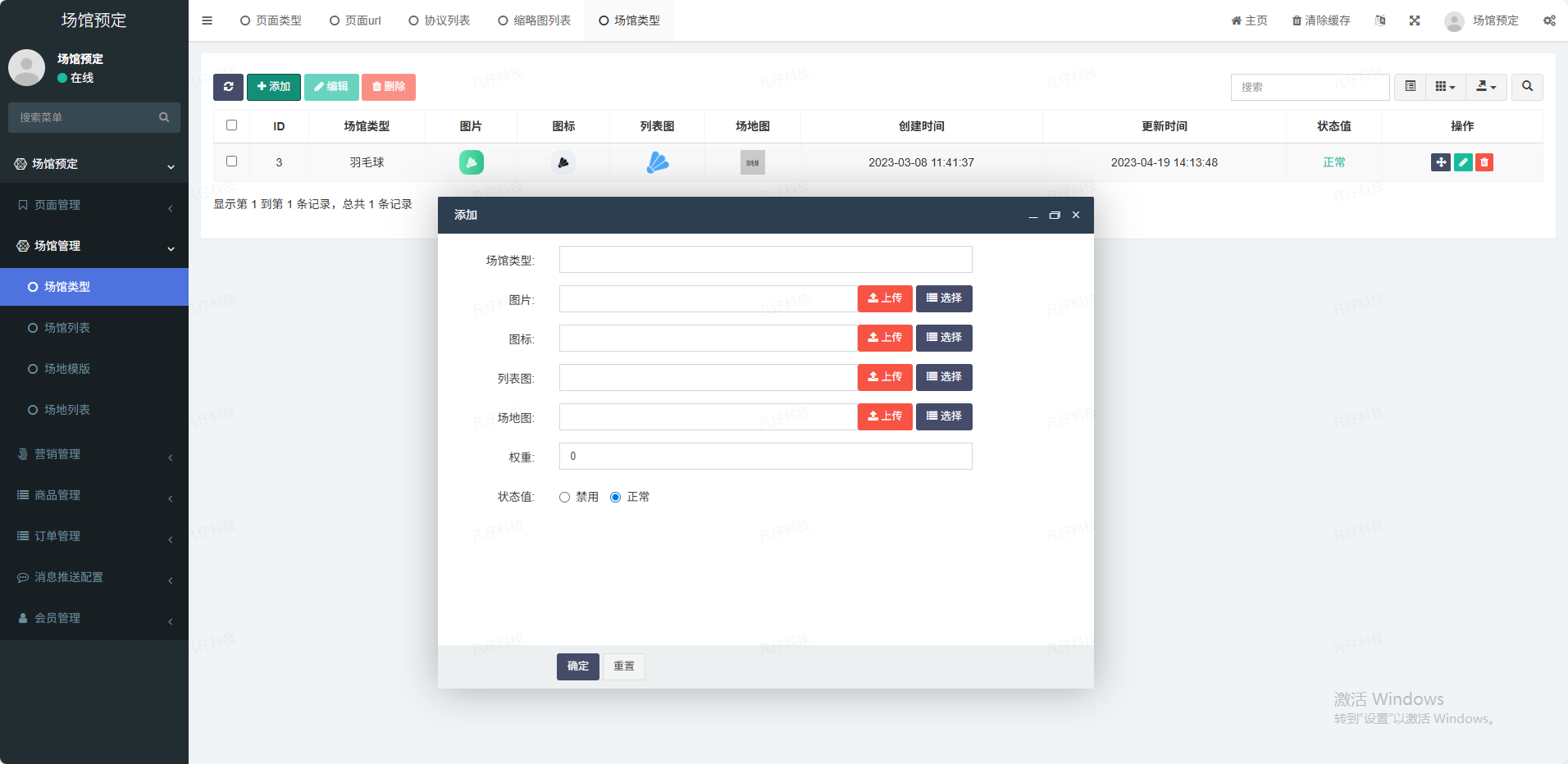The width and height of the screenshot is (1568, 764).
Task: Click the drag-move icon in the operations column
Action: point(1440,162)
